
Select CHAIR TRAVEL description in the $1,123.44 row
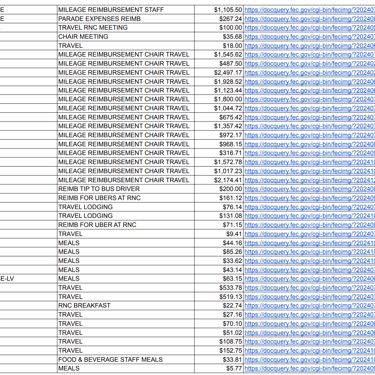pos(126,91)
